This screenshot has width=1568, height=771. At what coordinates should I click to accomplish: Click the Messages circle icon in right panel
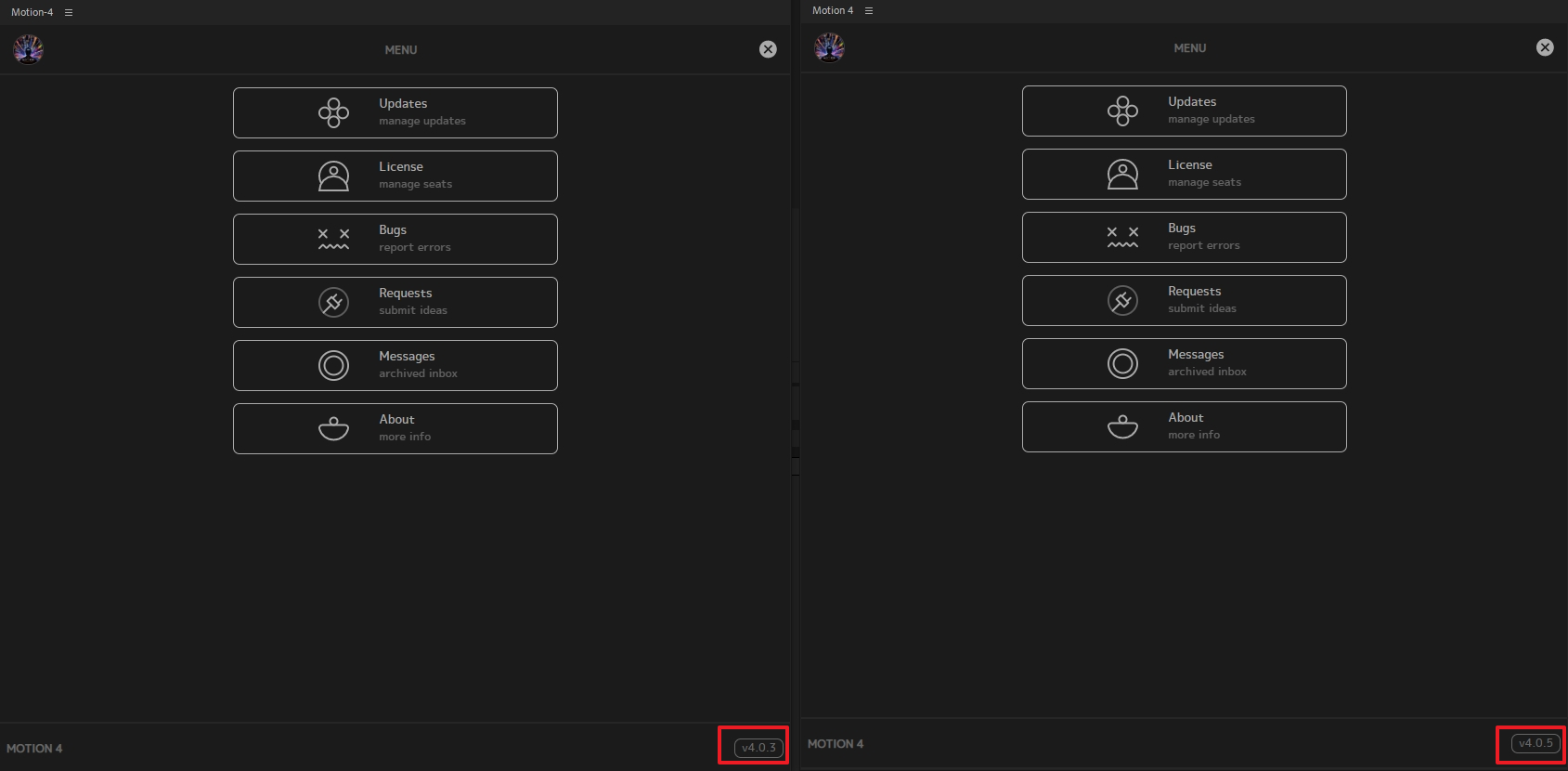tap(1122, 363)
